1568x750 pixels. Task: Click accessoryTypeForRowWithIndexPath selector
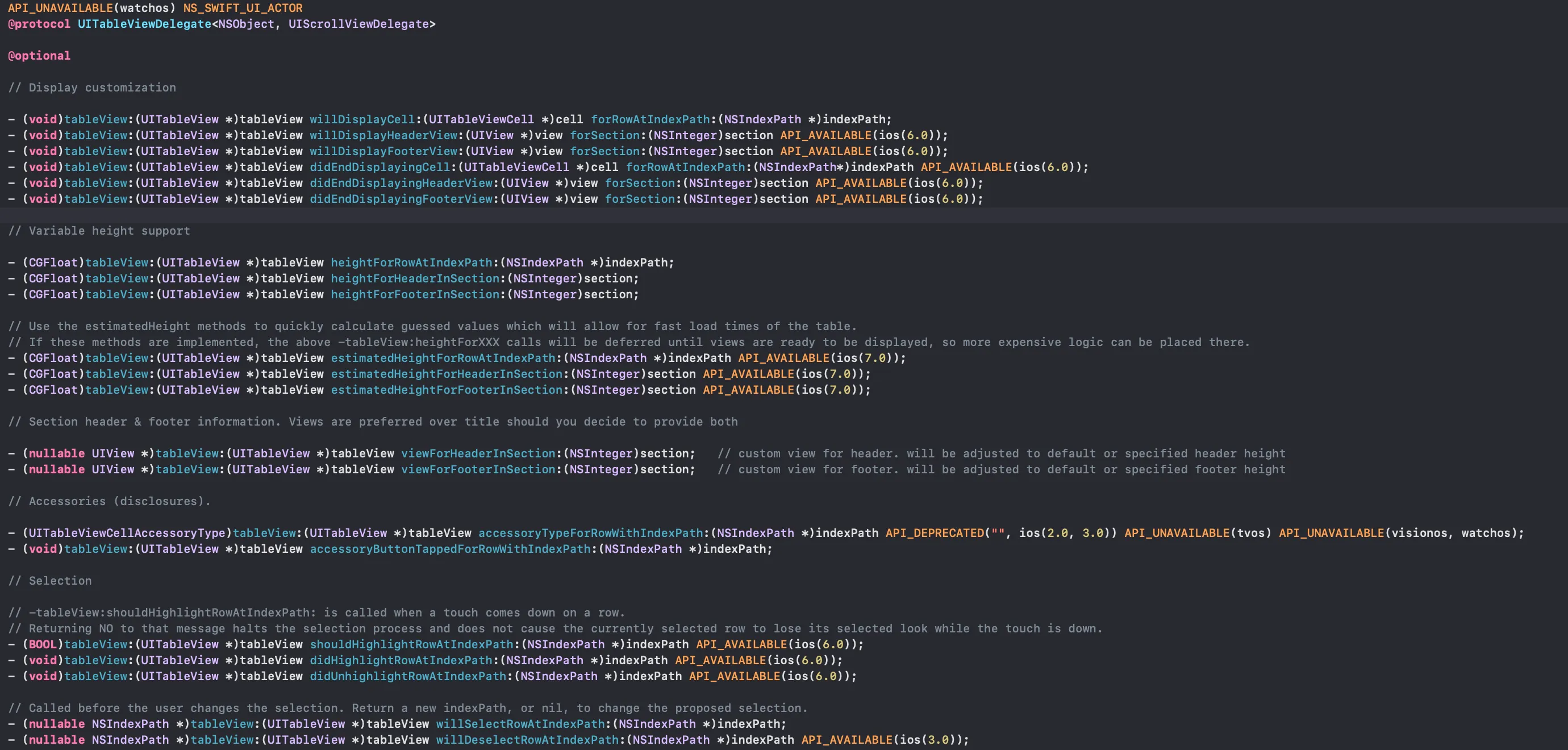590,534
